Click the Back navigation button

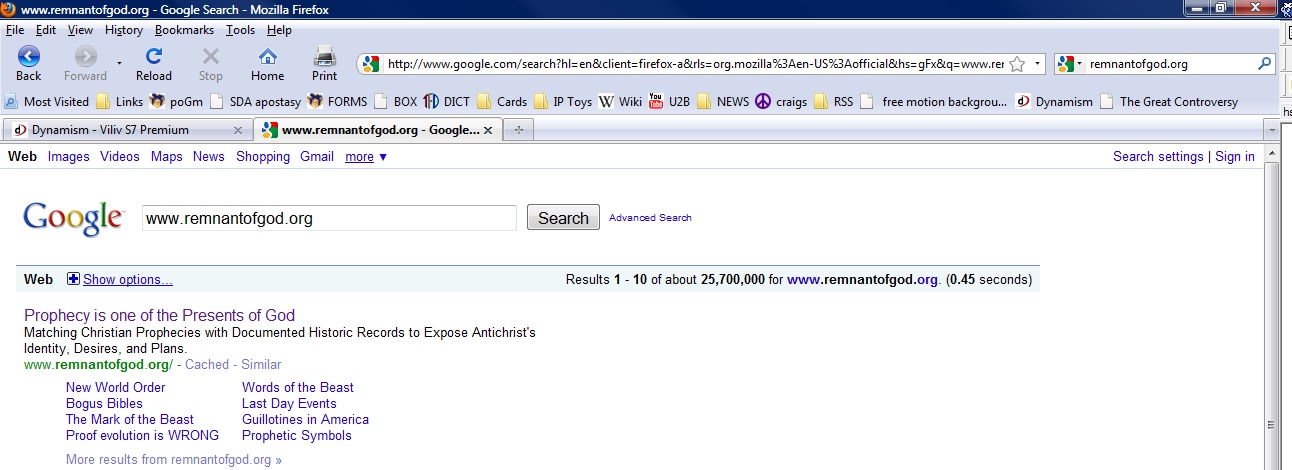[x=29, y=64]
